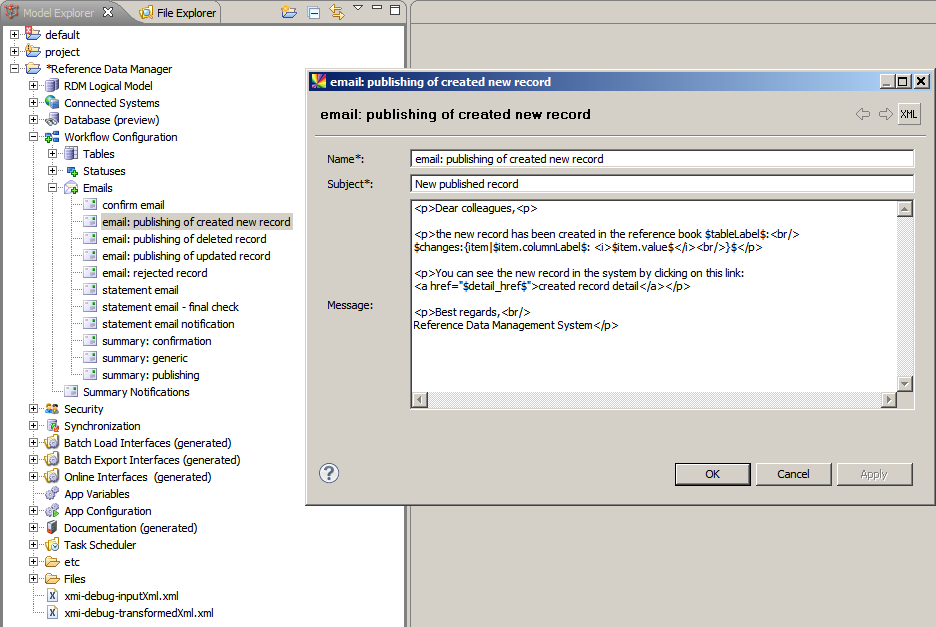936x627 pixels.
Task: Click the App Variables node icon
Action: [x=52, y=494]
